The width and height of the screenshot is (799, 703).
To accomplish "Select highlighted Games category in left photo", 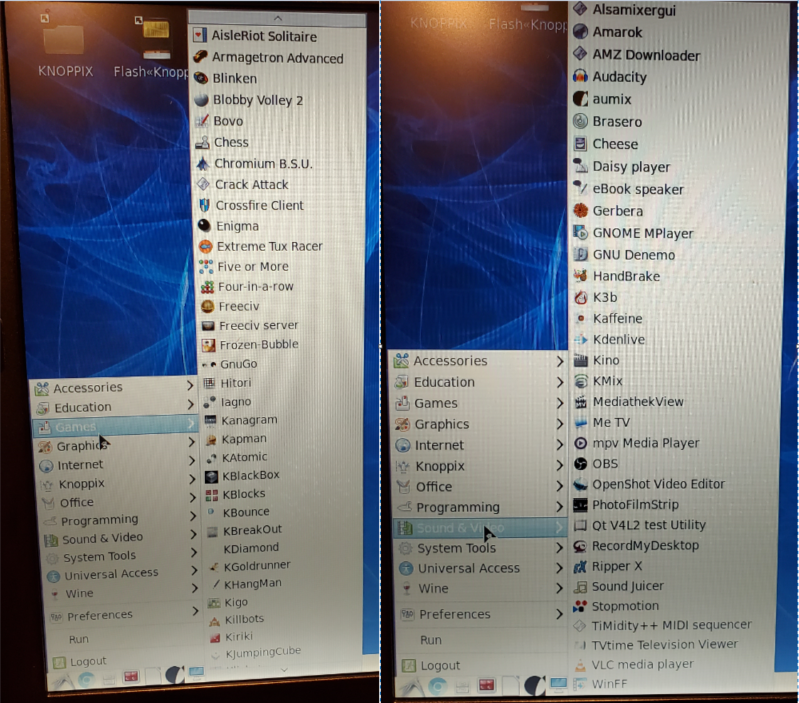I will pos(115,426).
